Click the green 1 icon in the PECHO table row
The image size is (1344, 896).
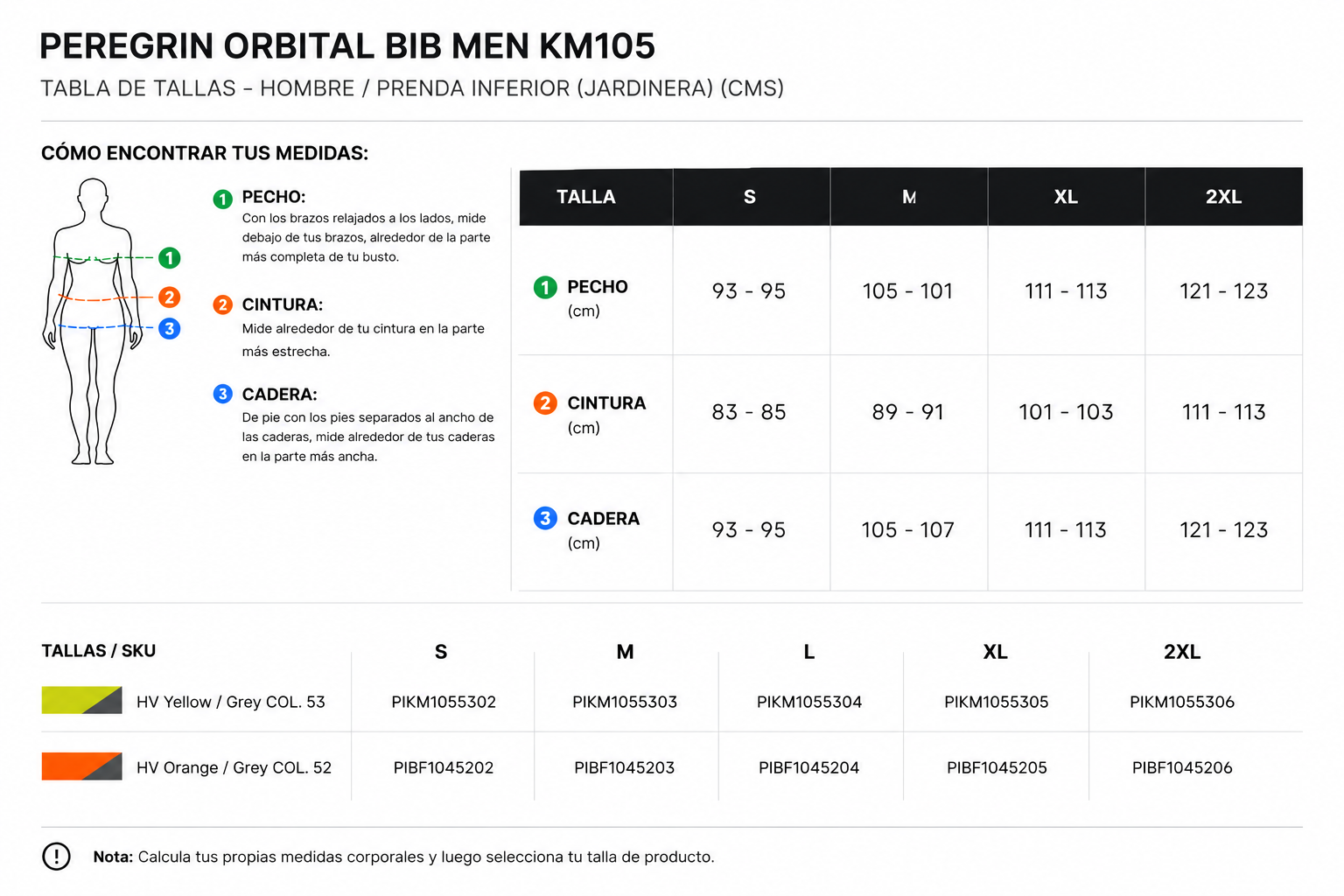tap(545, 287)
